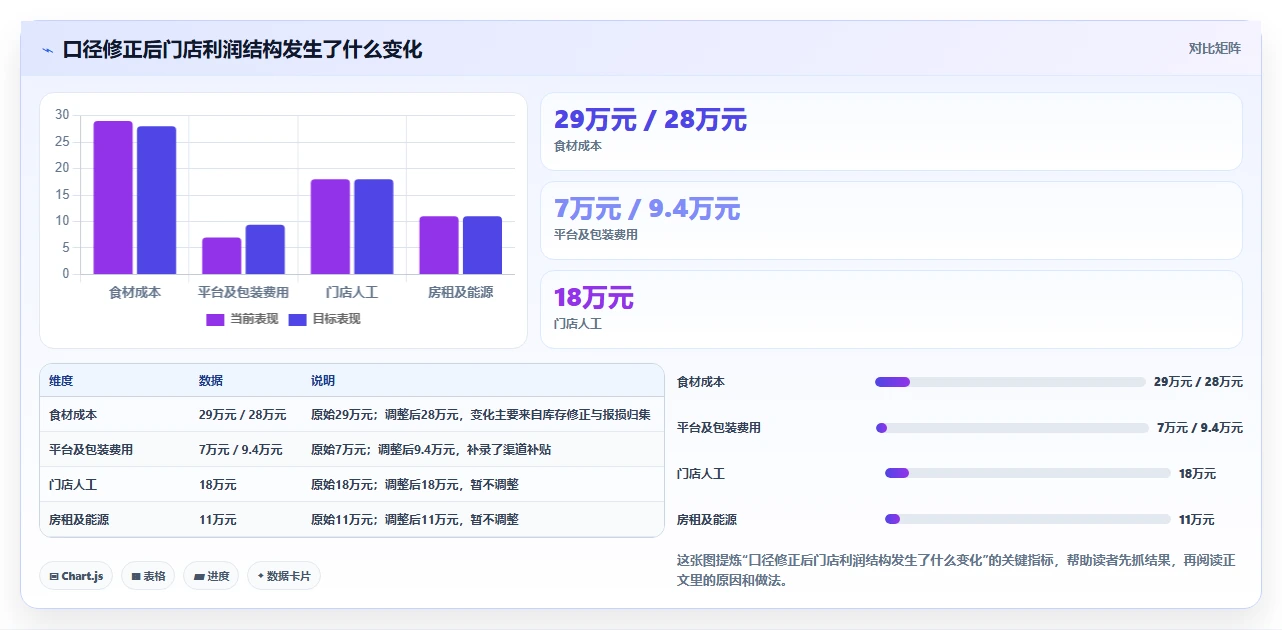Click the Chart.js chip icon

click(x=53, y=577)
